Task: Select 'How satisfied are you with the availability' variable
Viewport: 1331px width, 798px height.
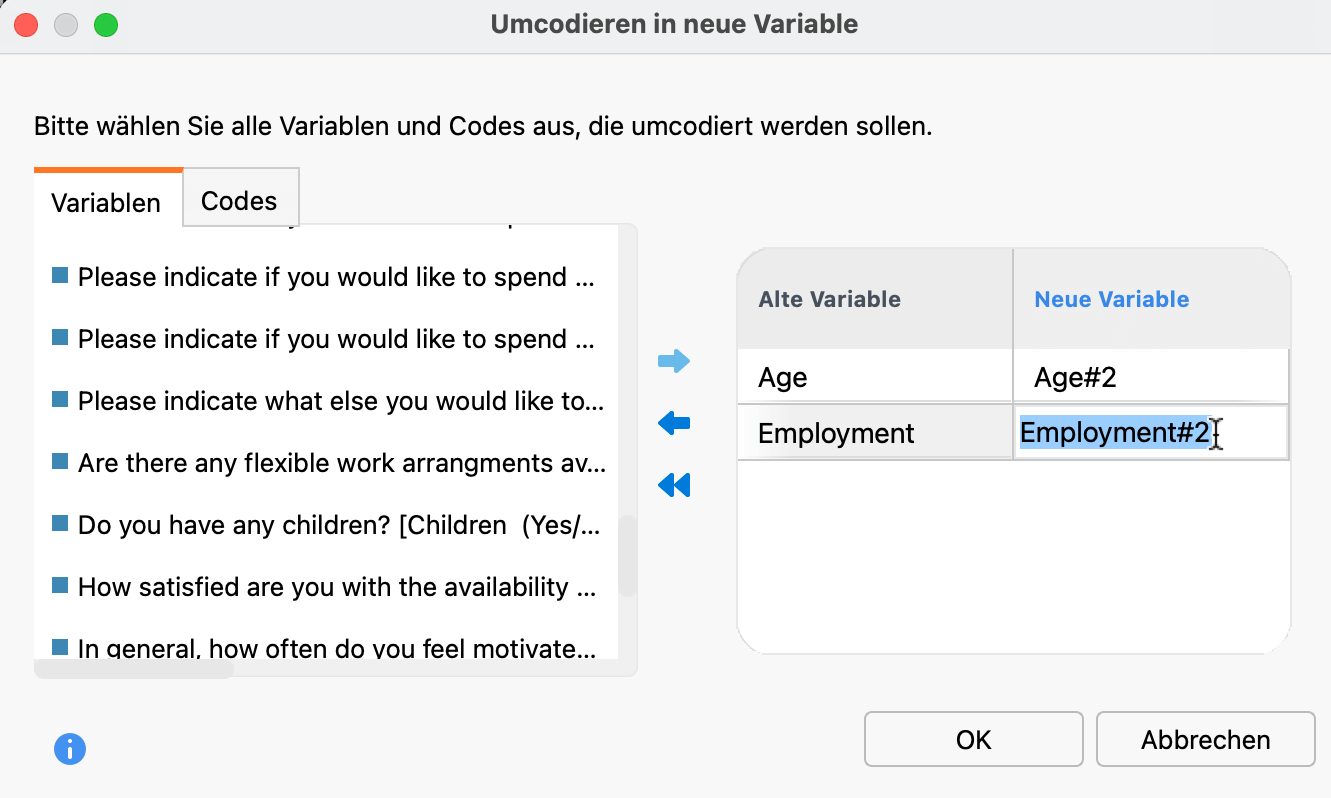Action: coord(336,587)
